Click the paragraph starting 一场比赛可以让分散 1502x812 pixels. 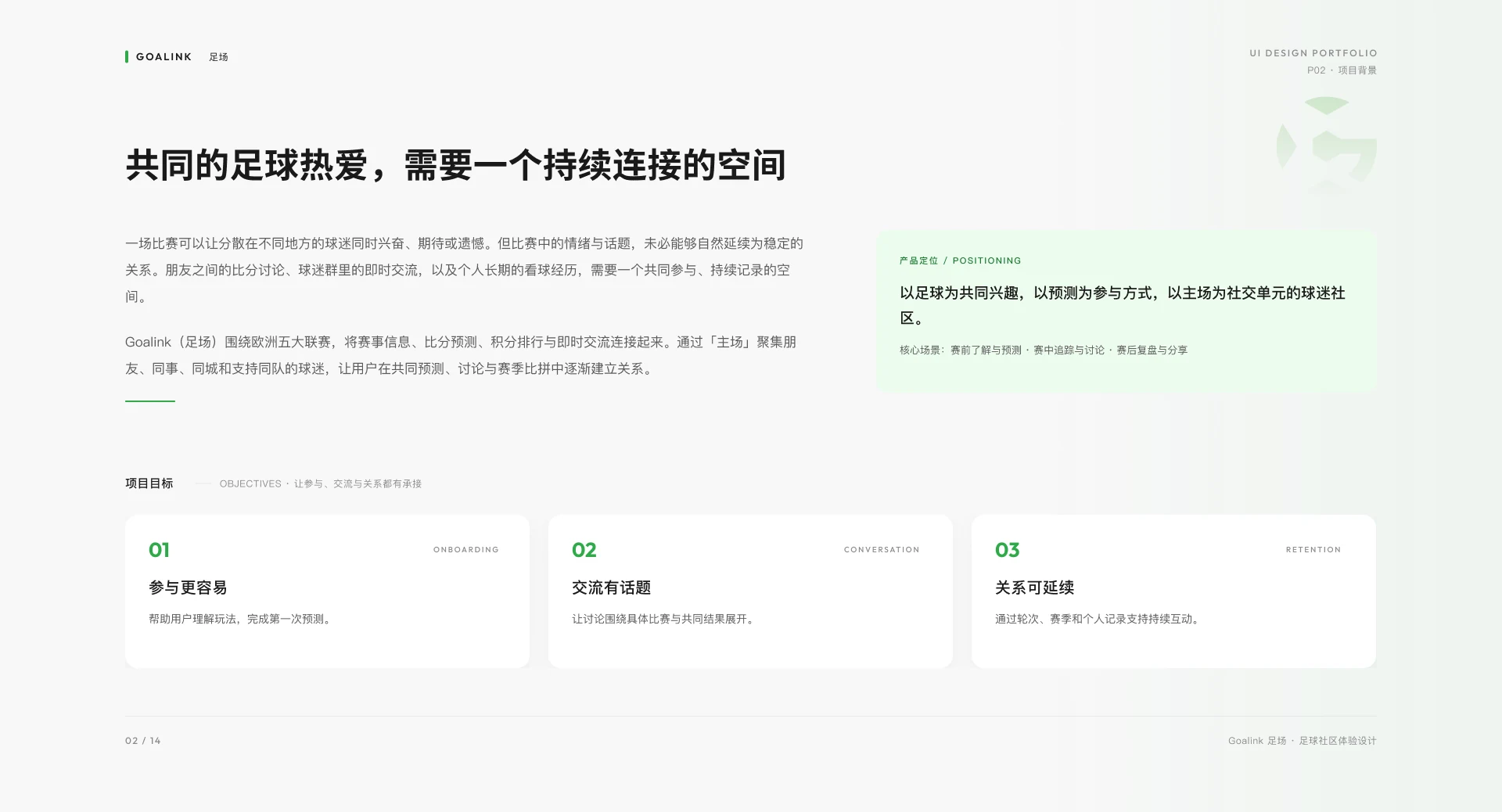coord(465,270)
